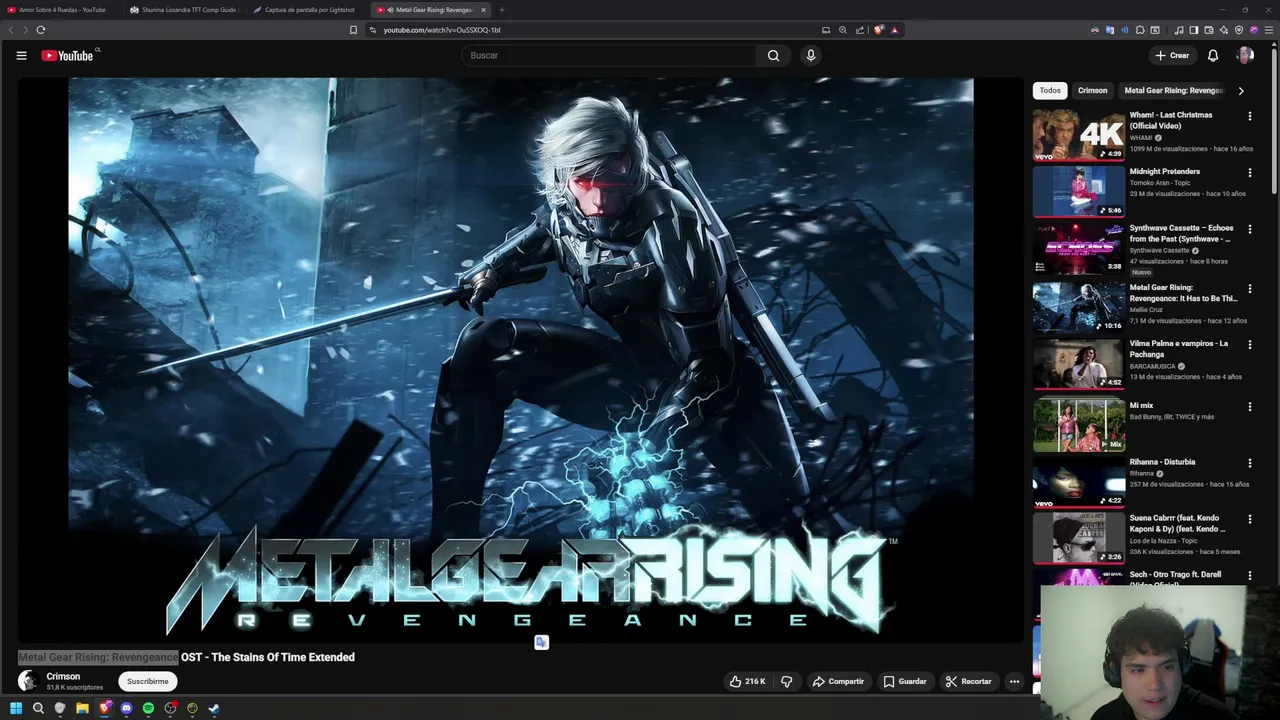
Task: Open more actions ellipsis below the video
Action: [x=1014, y=681]
